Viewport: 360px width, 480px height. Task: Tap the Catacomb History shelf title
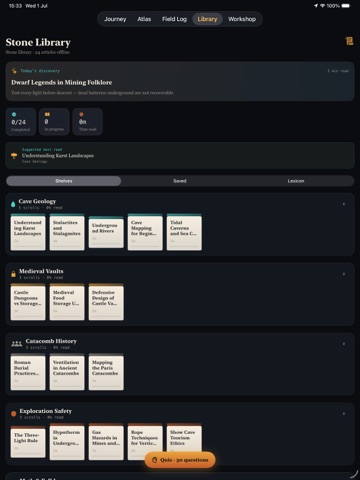pyautogui.click(x=51, y=341)
